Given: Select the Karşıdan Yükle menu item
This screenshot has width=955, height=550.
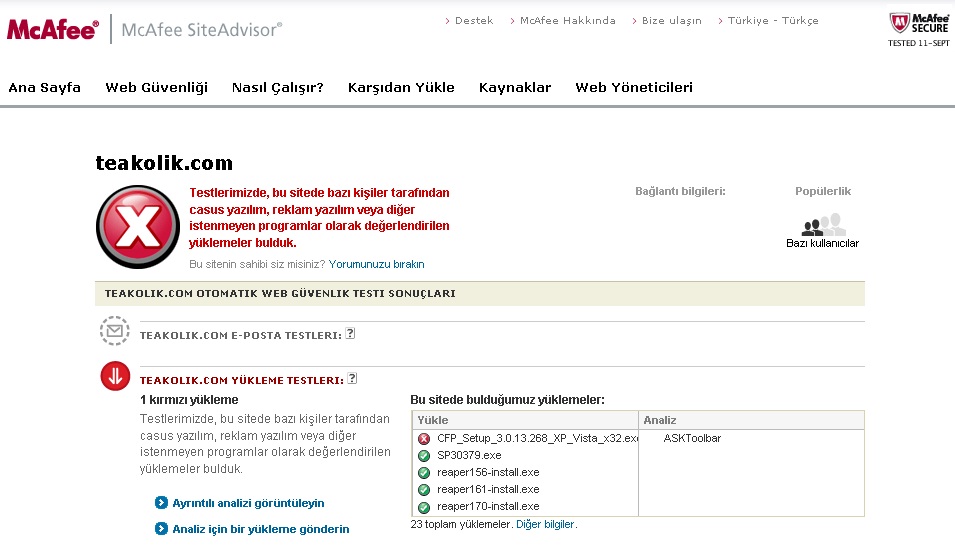Looking at the screenshot, I should (401, 87).
